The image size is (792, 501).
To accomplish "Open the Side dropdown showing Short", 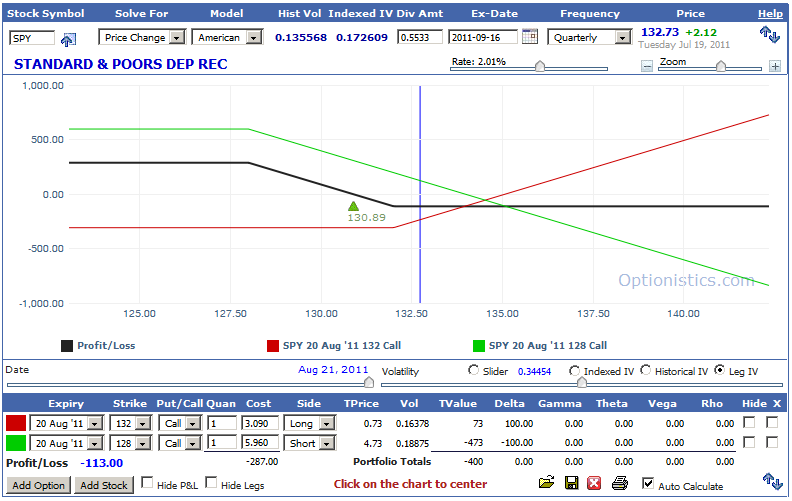I will tap(310, 443).
